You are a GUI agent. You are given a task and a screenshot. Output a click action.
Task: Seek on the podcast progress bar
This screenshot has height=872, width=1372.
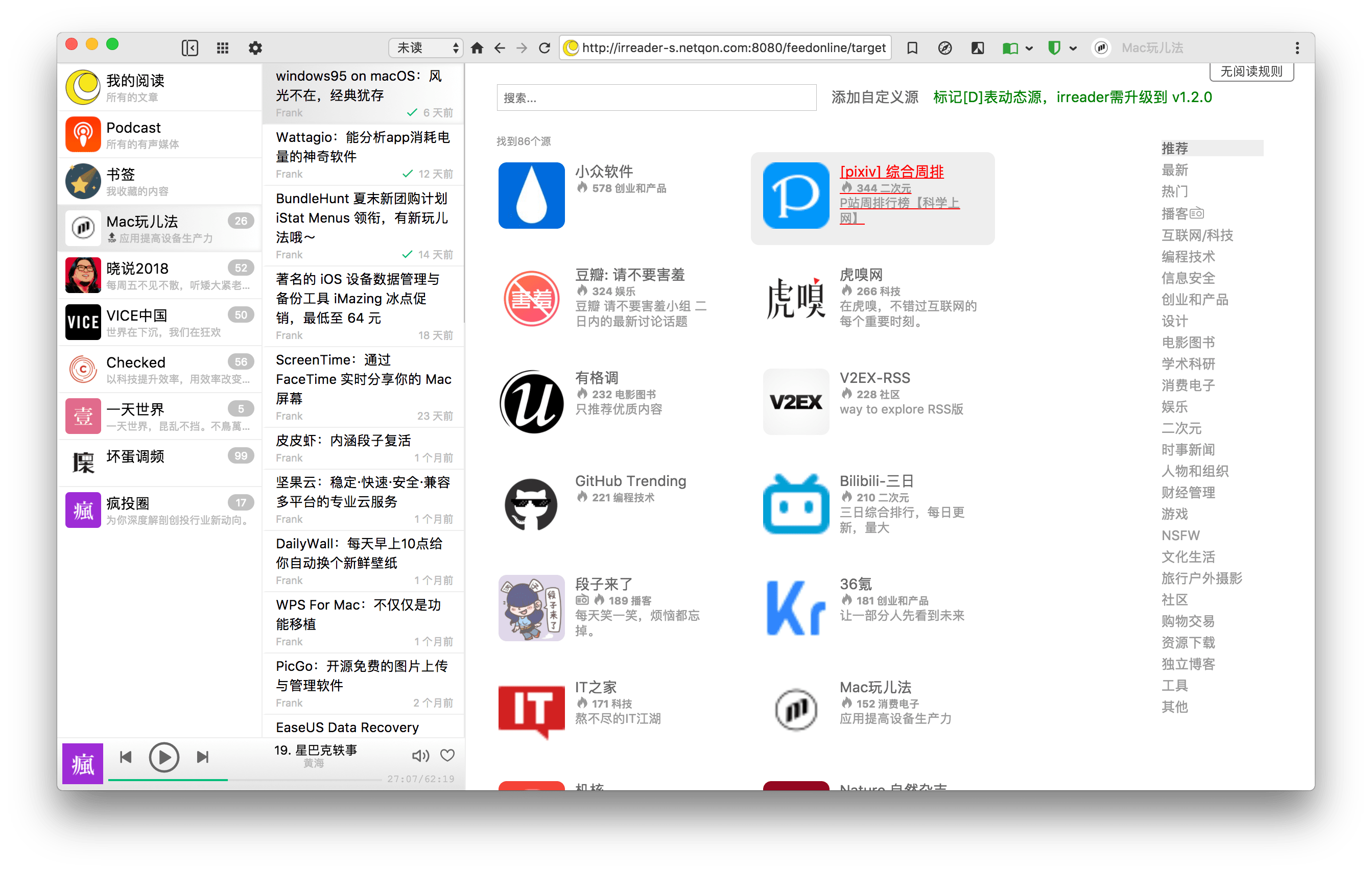[x=245, y=779]
